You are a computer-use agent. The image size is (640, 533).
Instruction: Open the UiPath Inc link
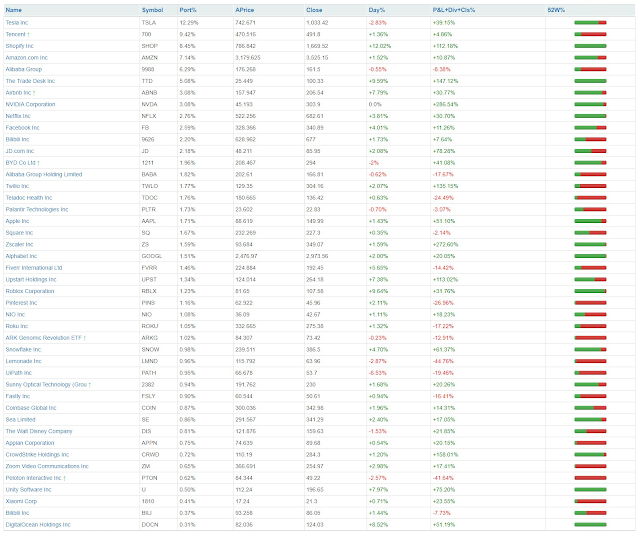[x=18, y=373]
